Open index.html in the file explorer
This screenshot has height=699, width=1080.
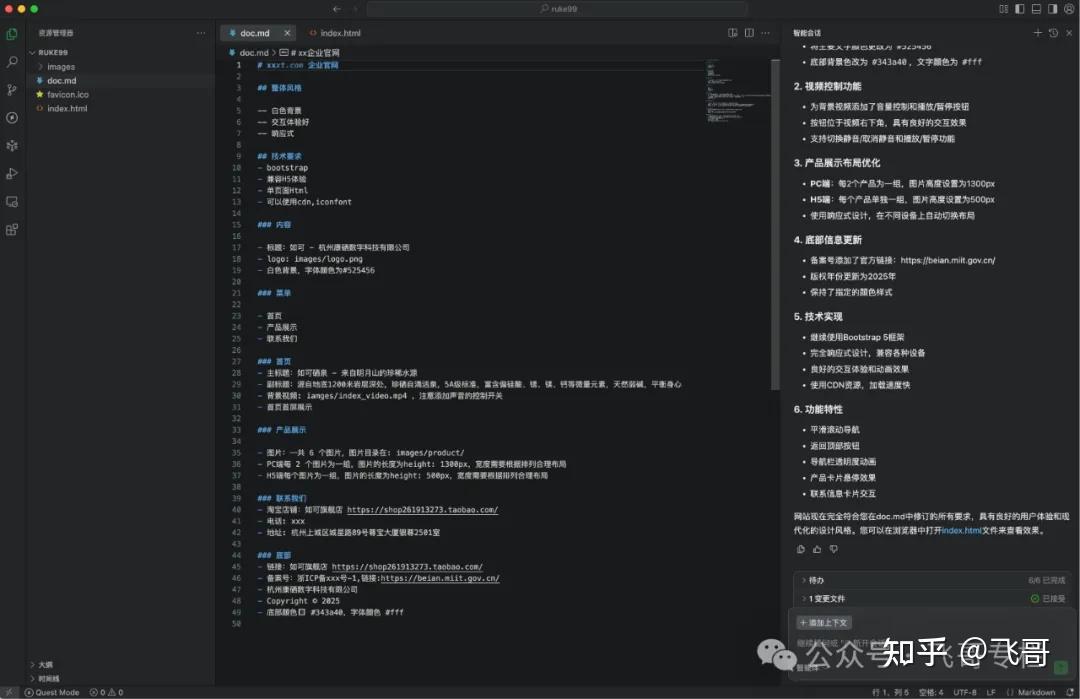[x=67, y=109]
